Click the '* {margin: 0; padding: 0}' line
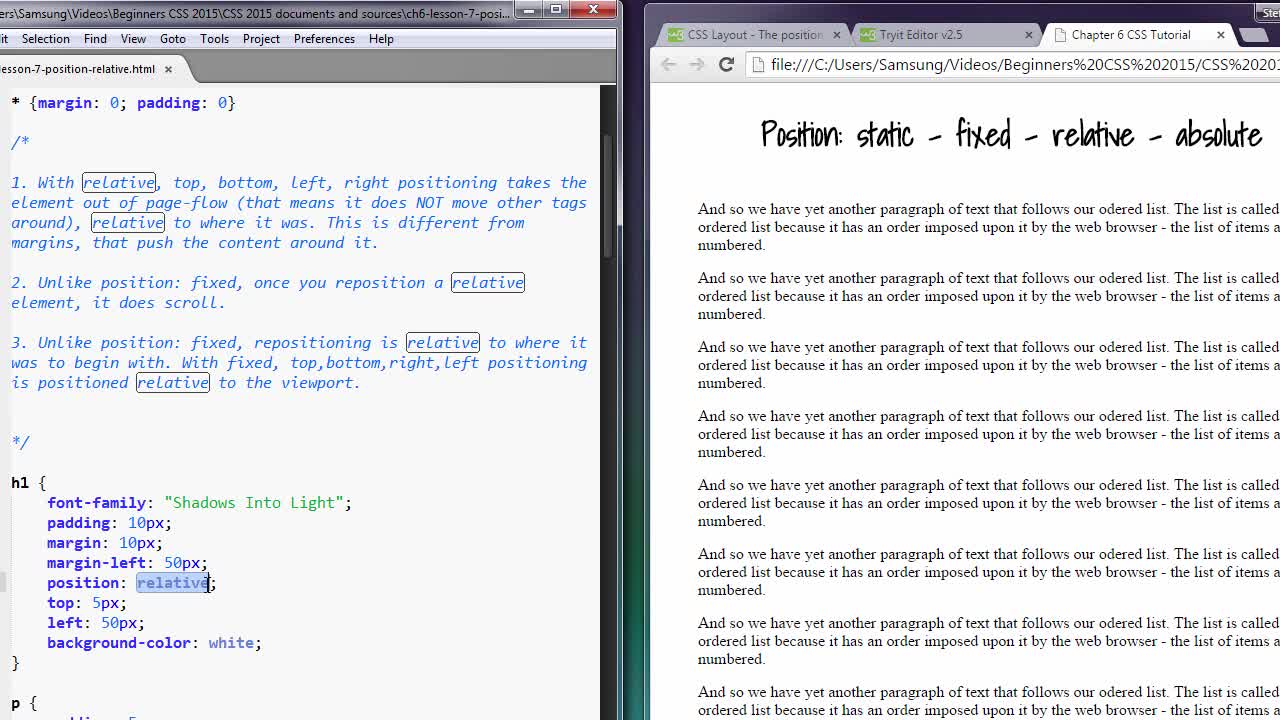This screenshot has width=1280, height=720. pos(123,103)
